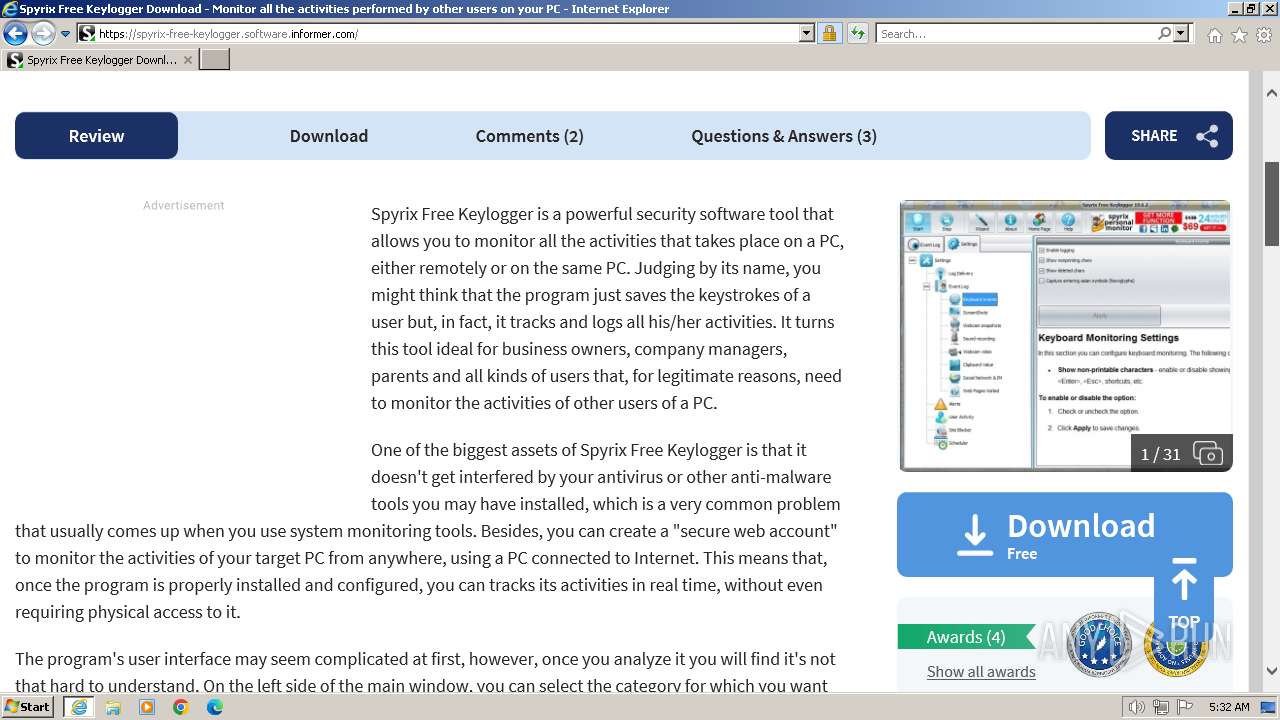Click the Search box in toolbar
1280x720 pixels.
pyautogui.click(x=1016, y=33)
